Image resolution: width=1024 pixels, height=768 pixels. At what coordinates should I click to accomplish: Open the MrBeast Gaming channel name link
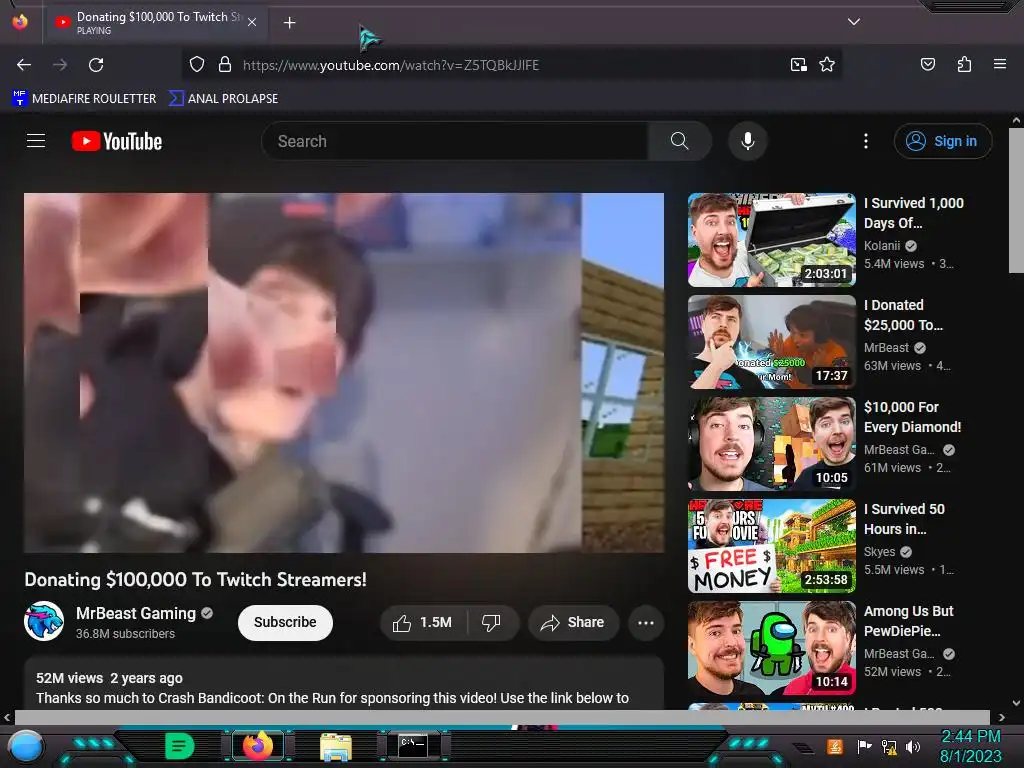tap(136, 613)
